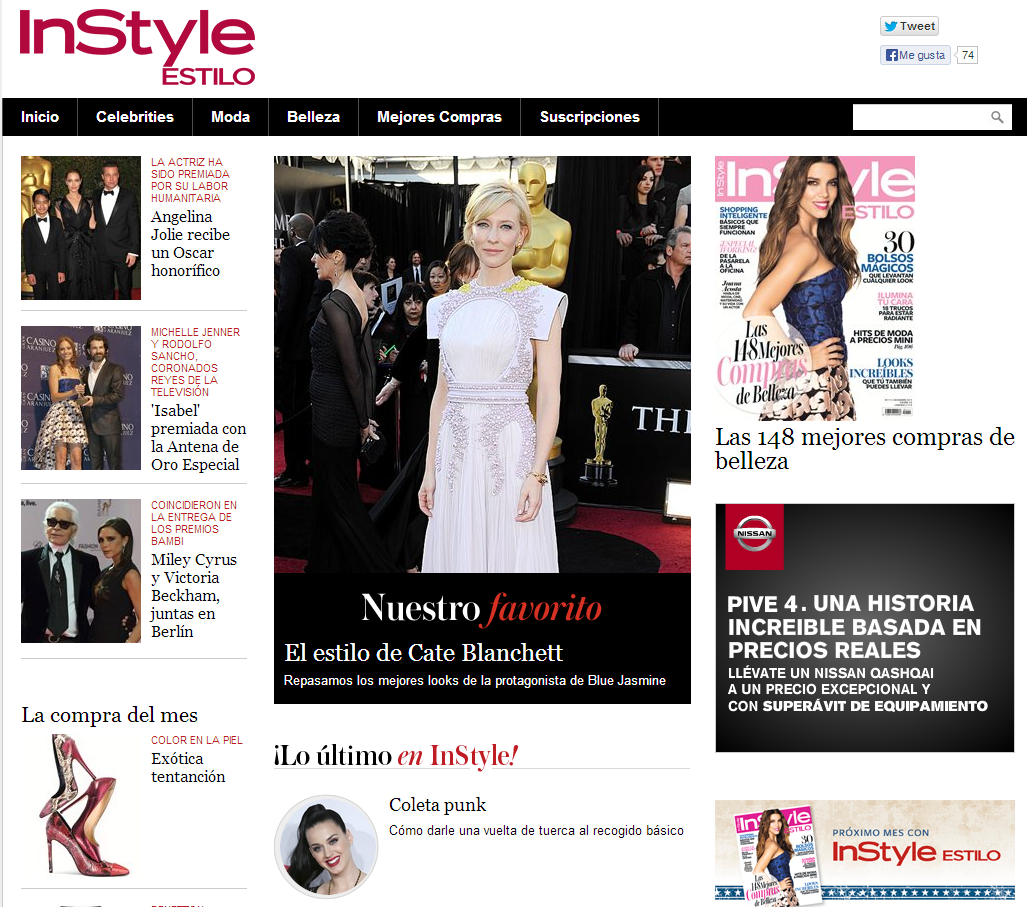Image resolution: width=1027 pixels, height=907 pixels.
Task: Open the Katy Perry circular thumbnail
Action: (326, 846)
